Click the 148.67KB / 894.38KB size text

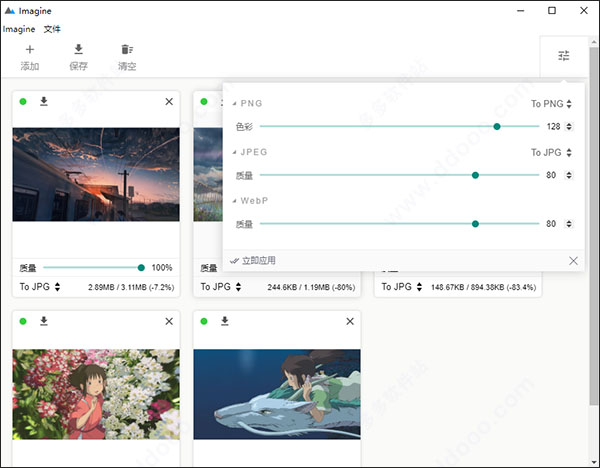(483, 287)
